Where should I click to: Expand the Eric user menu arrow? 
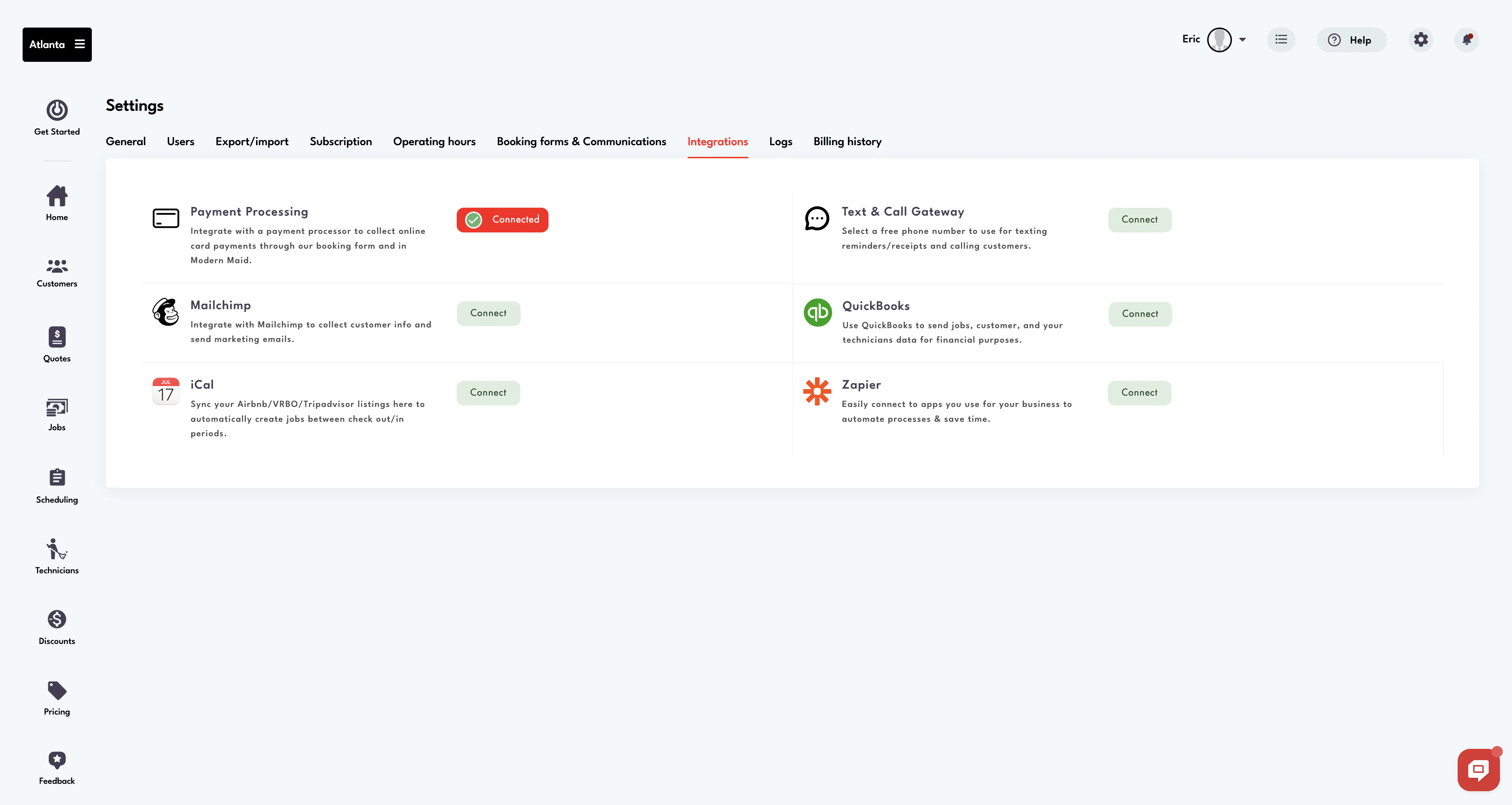pos(1243,40)
